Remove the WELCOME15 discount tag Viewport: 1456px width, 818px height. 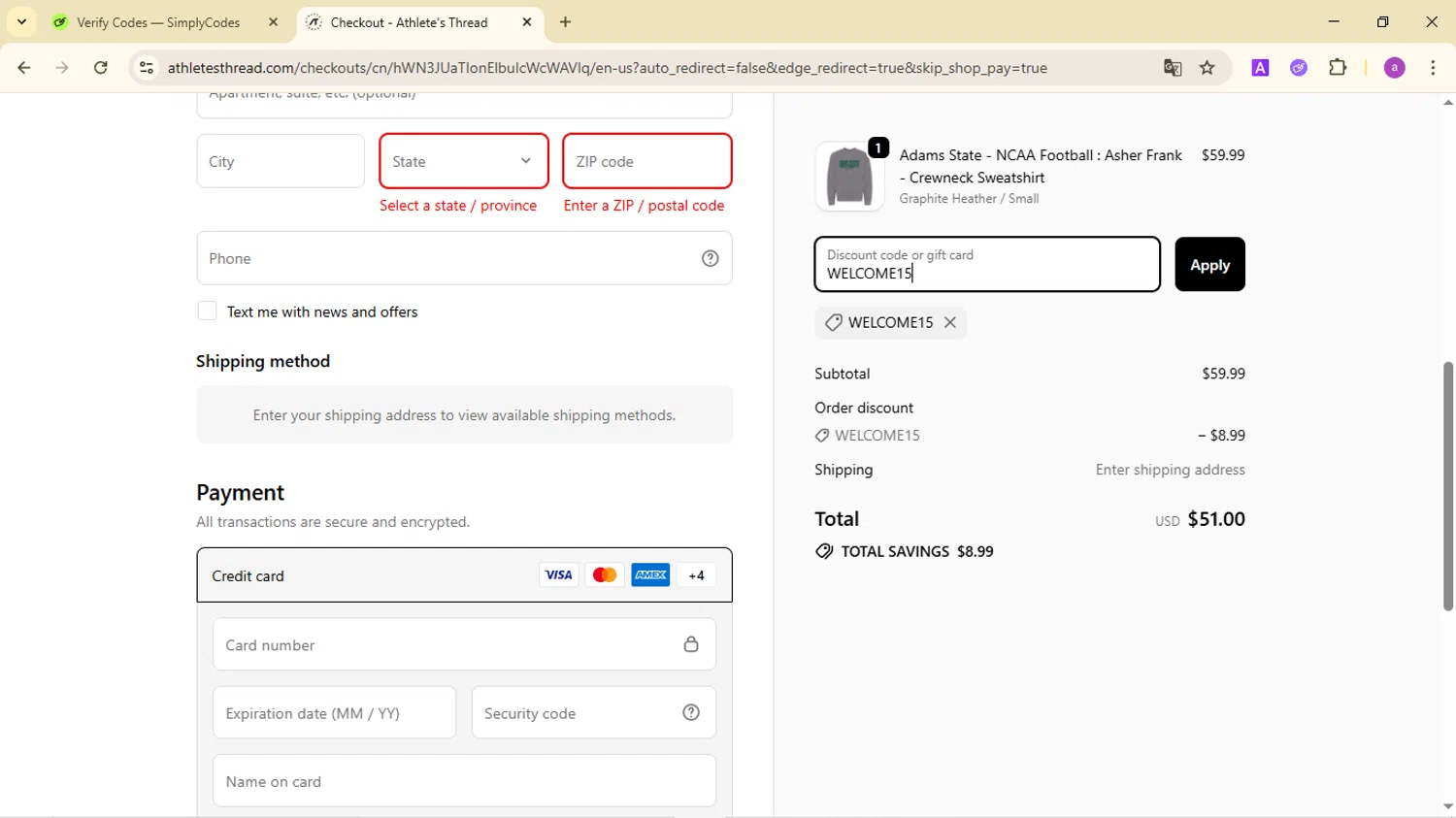(x=950, y=322)
